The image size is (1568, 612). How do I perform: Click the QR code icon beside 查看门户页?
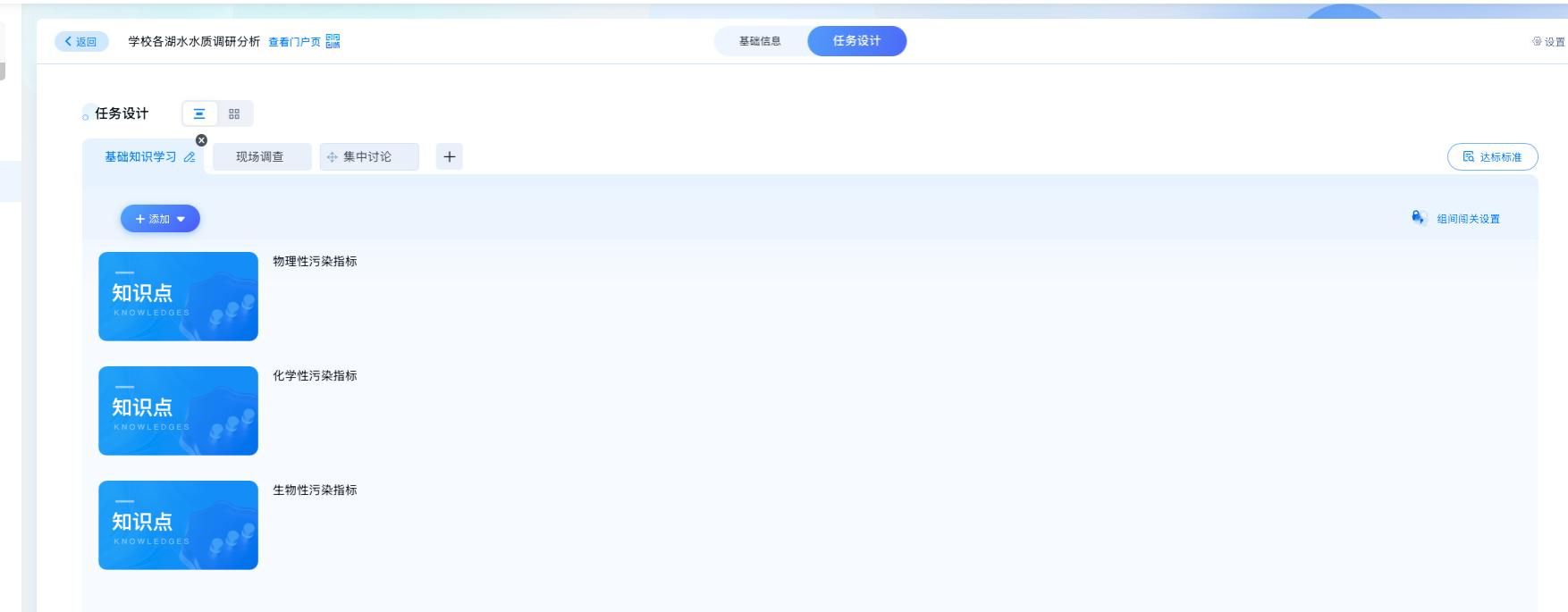(333, 41)
